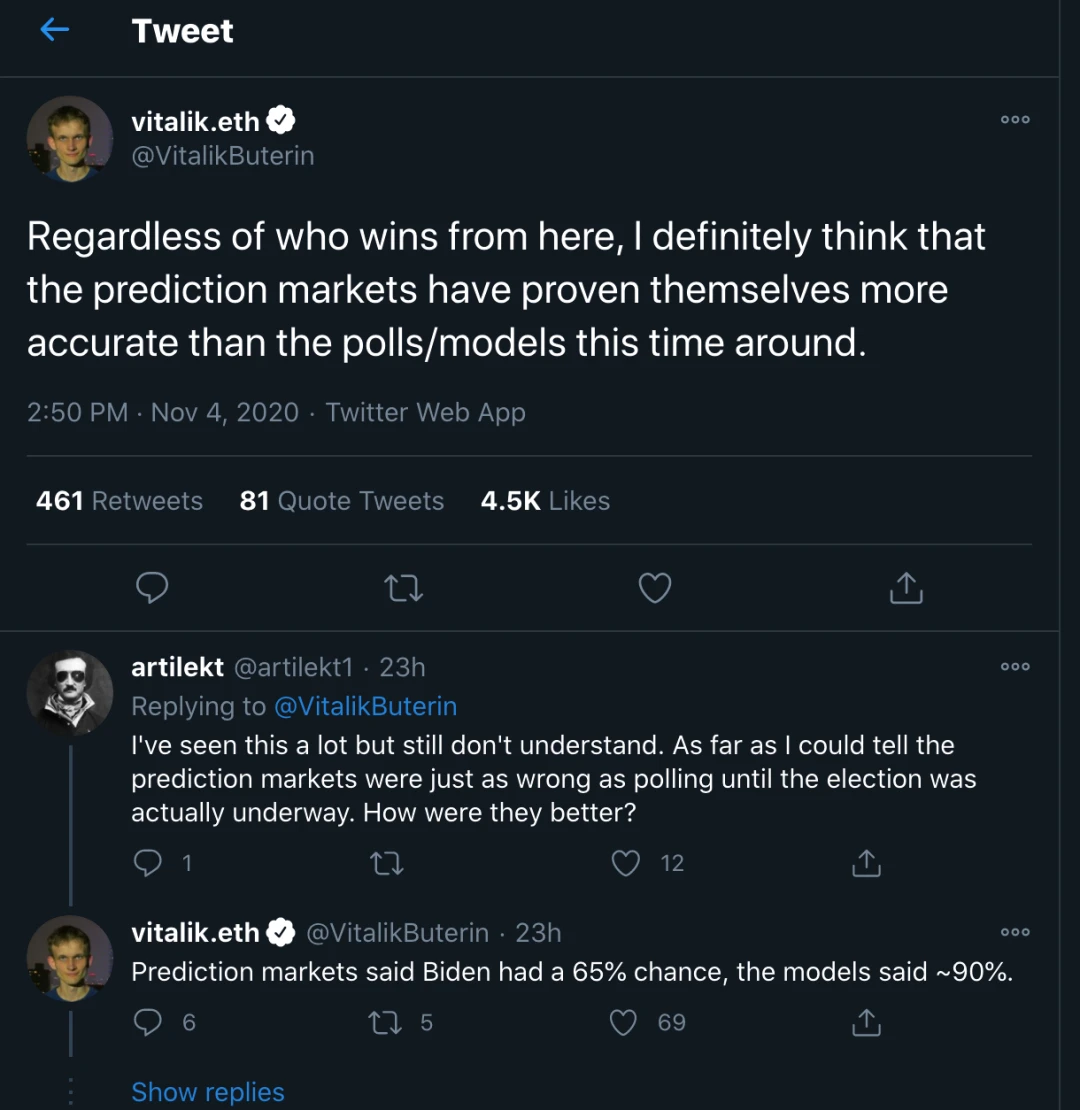Retweet vitalik's reply with 5 retweets
Image resolution: width=1080 pixels, height=1110 pixels.
point(386,1023)
